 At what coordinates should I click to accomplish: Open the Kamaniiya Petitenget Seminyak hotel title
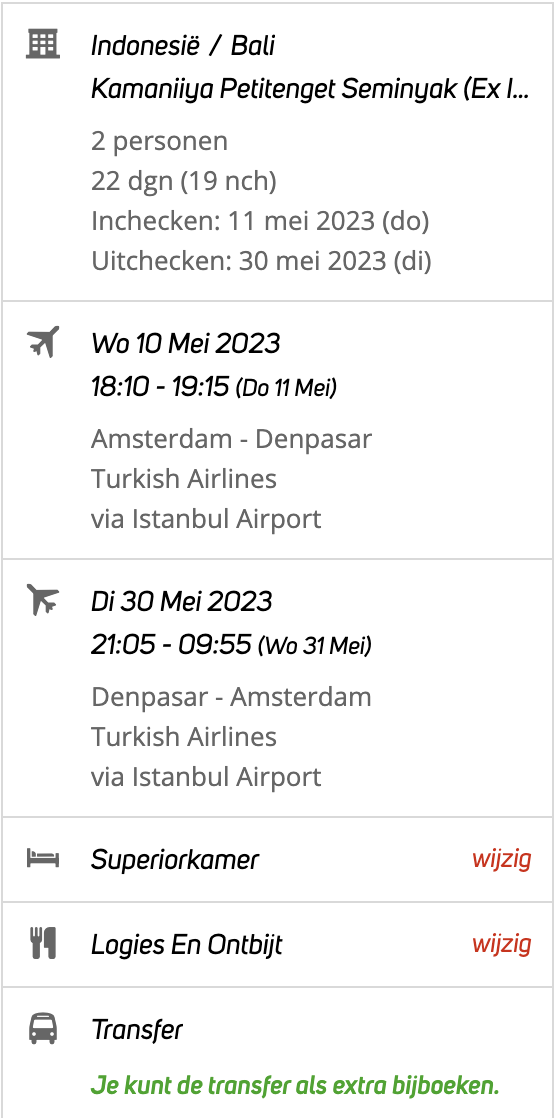[311, 90]
